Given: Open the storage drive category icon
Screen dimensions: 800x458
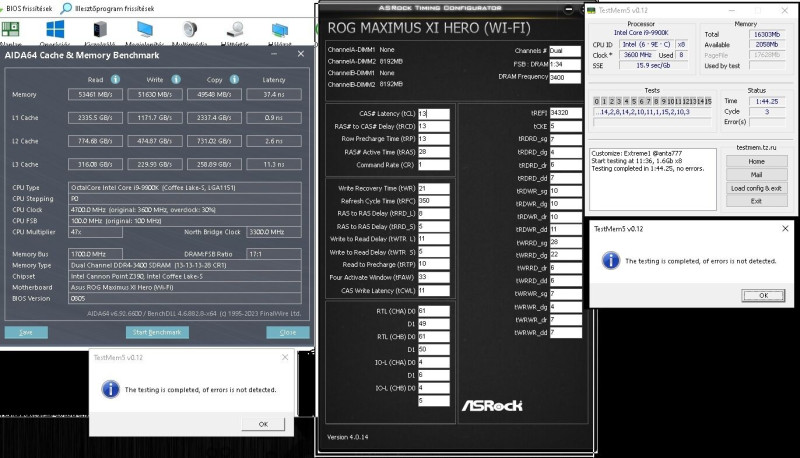Looking at the screenshot, I should (x=235, y=29).
